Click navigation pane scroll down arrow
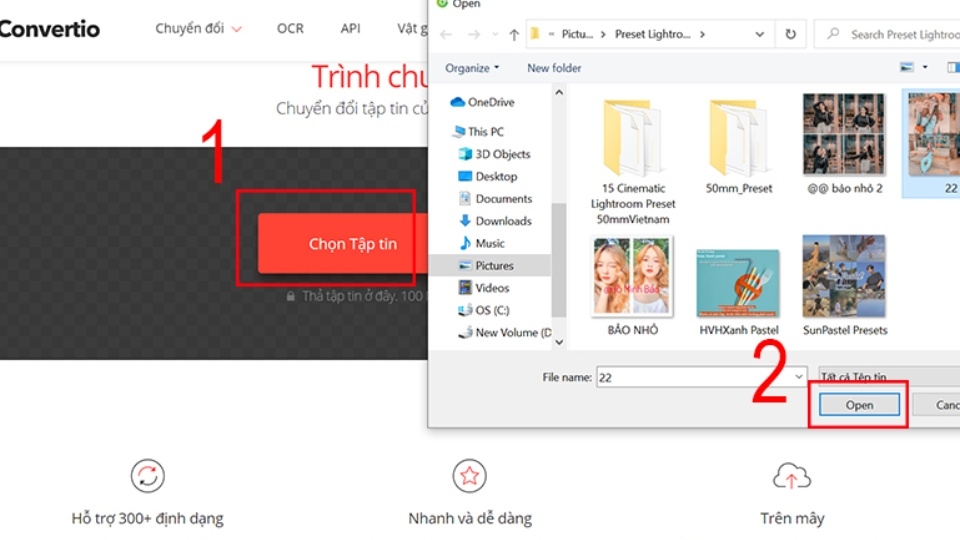Viewport: 960px width, 540px height. click(x=559, y=342)
